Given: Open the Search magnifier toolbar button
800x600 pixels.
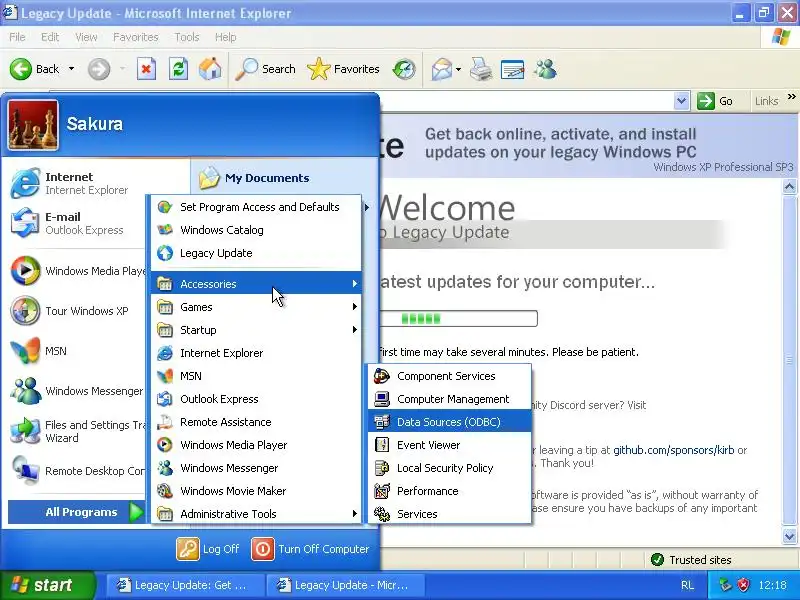Looking at the screenshot, I should (x=265, y=69).
